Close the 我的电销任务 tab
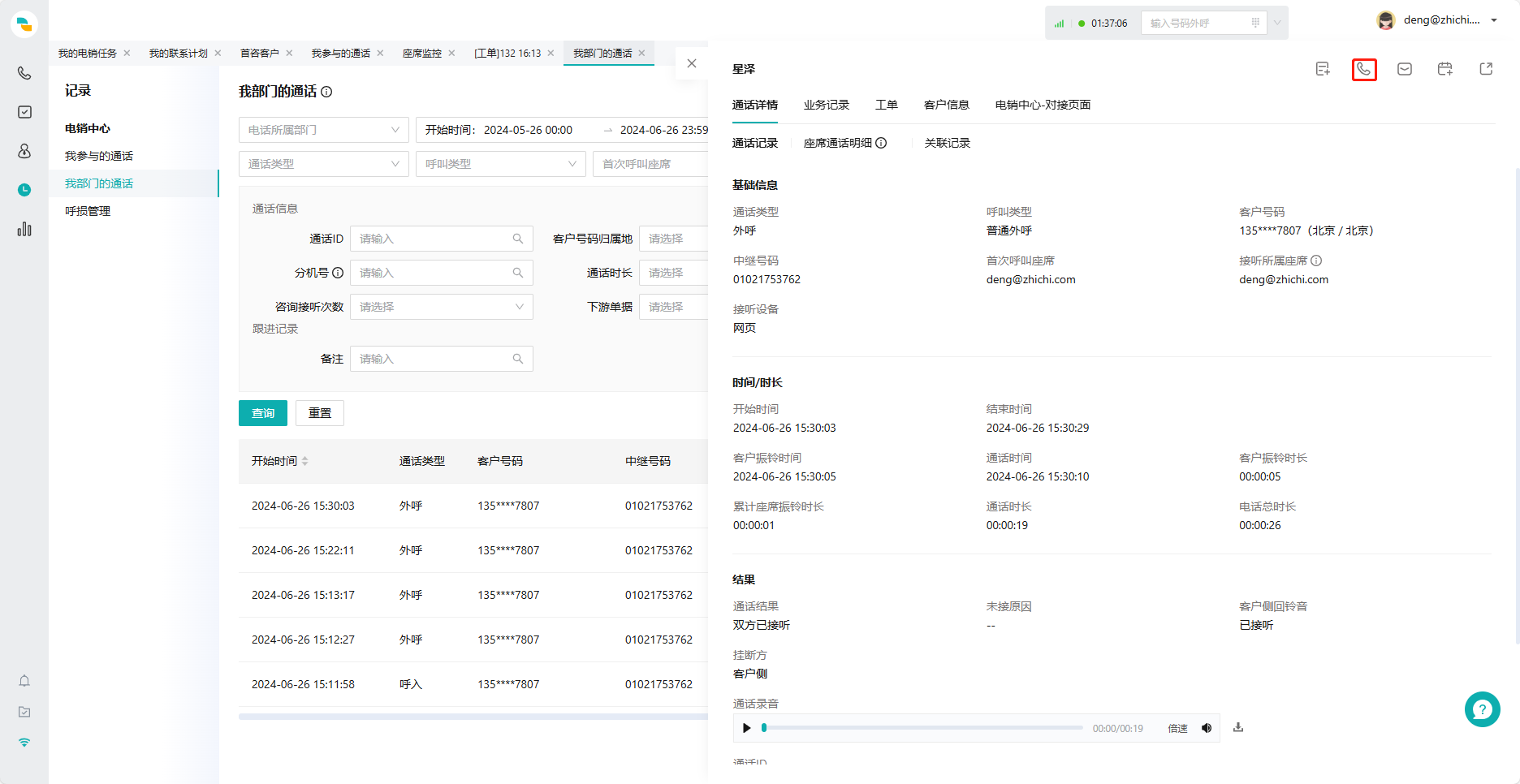 [127, 54]
